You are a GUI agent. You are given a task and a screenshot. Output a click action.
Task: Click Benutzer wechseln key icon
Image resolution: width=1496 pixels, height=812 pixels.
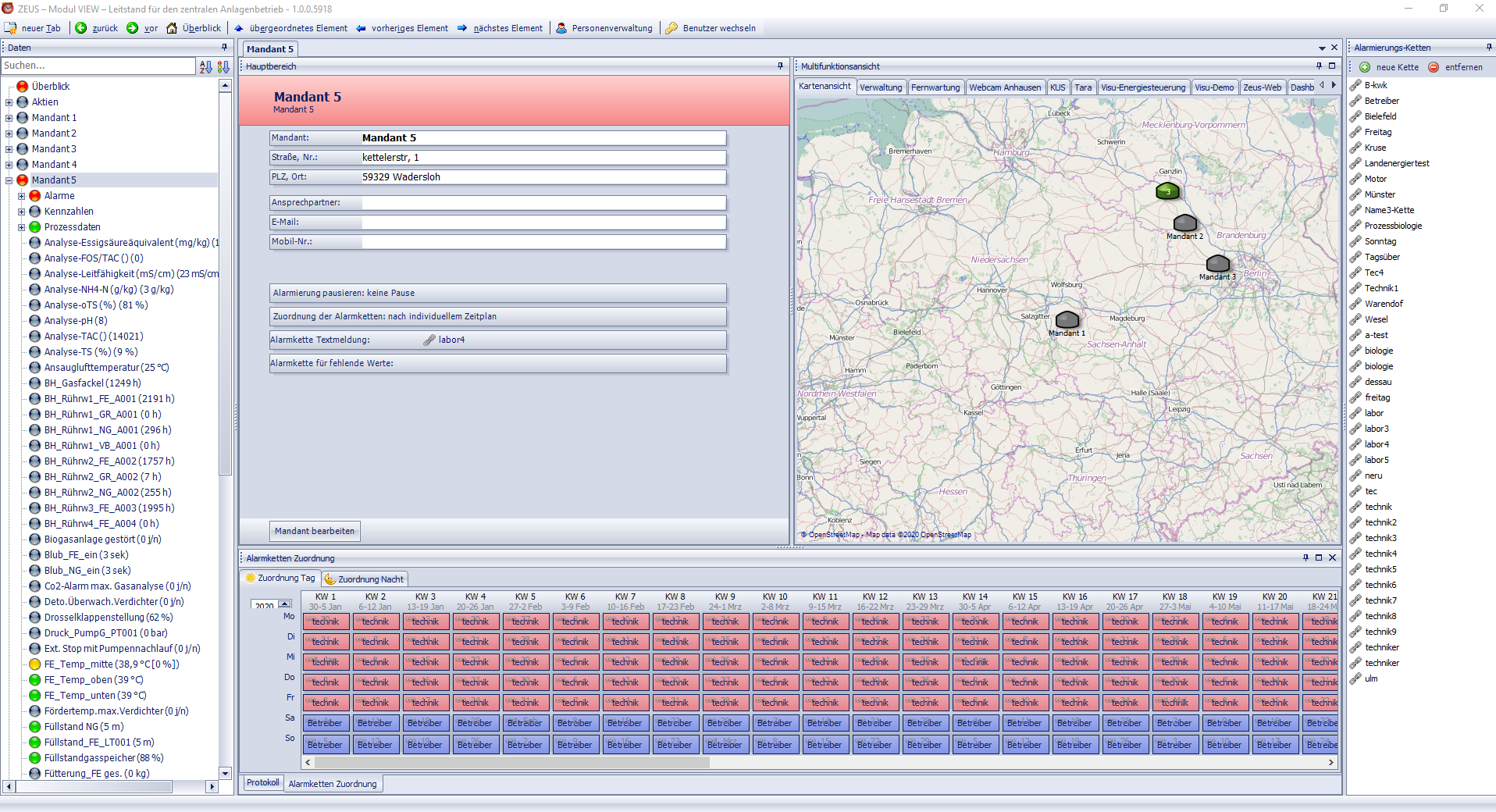point(671,28)
